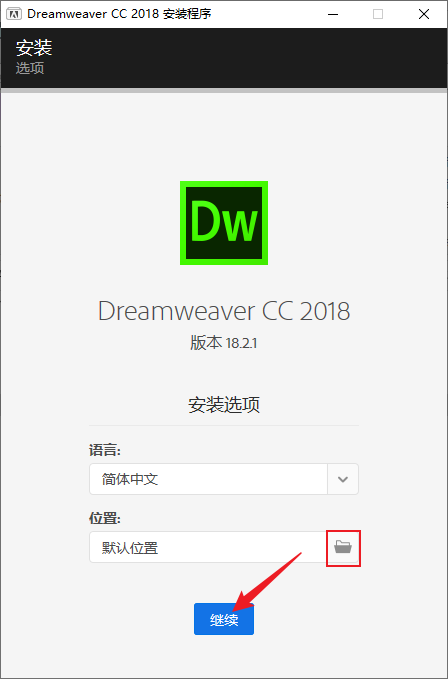
Task: Open the 简体中文 language combo box
Action: pos(224,479)
